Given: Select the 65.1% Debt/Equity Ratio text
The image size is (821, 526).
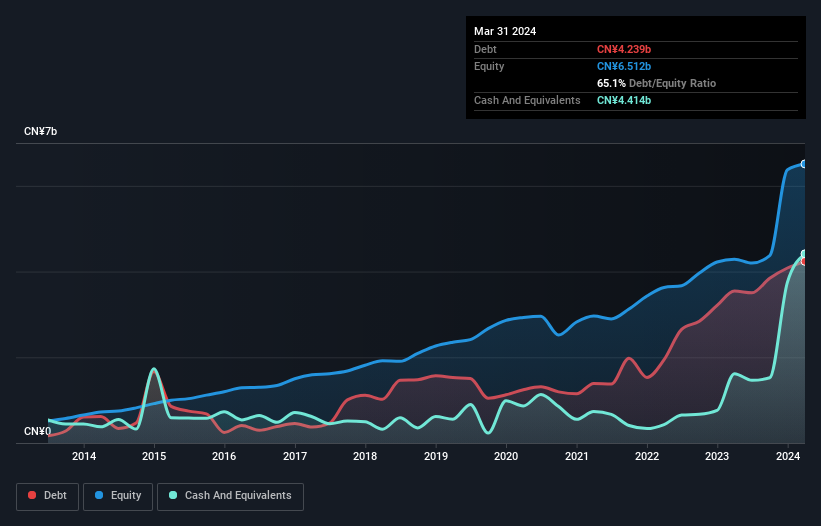Looking at the screenshot, I should point(656,83).
